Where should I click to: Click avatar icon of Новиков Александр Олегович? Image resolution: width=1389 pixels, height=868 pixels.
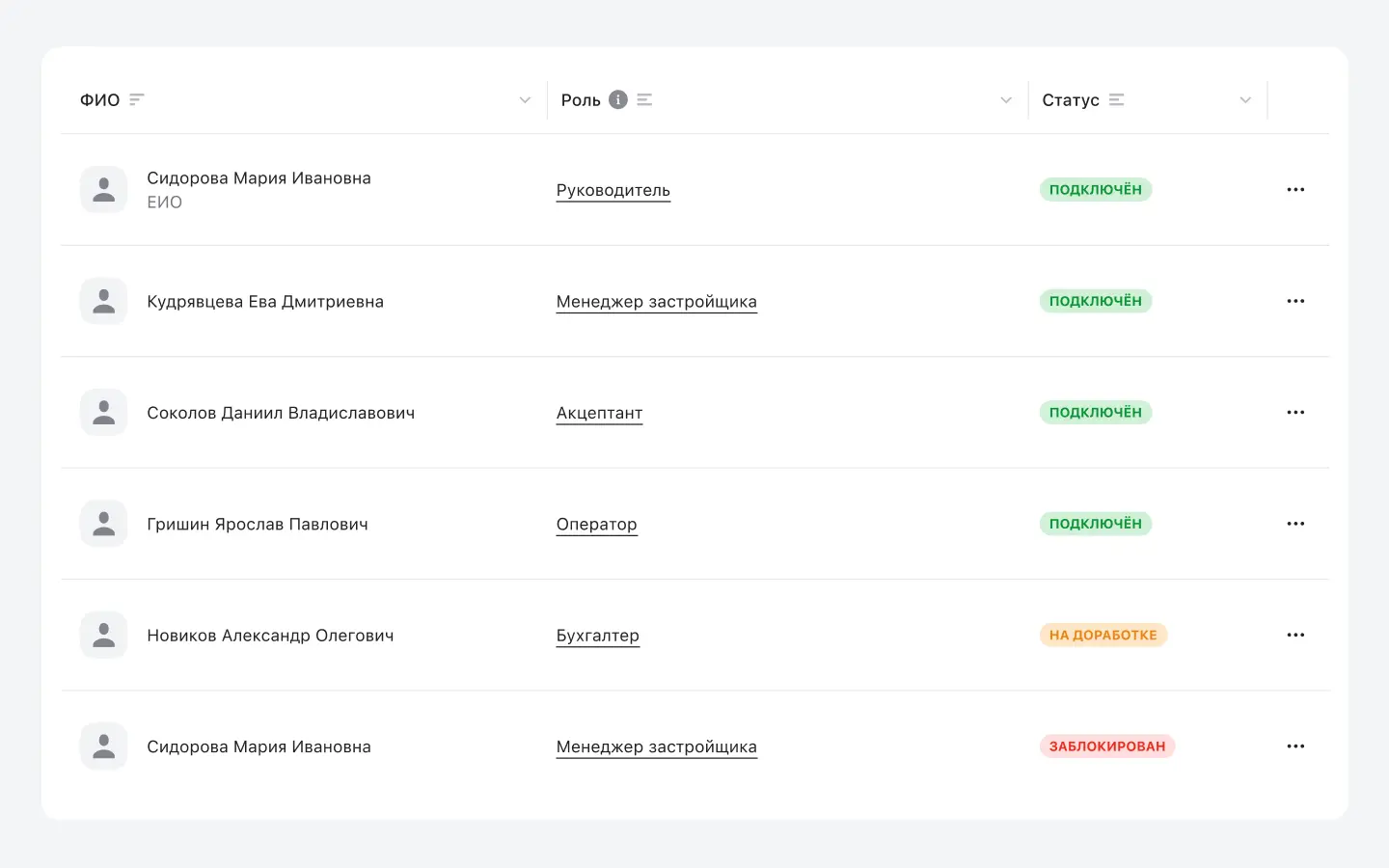click(x=104, y=635)
